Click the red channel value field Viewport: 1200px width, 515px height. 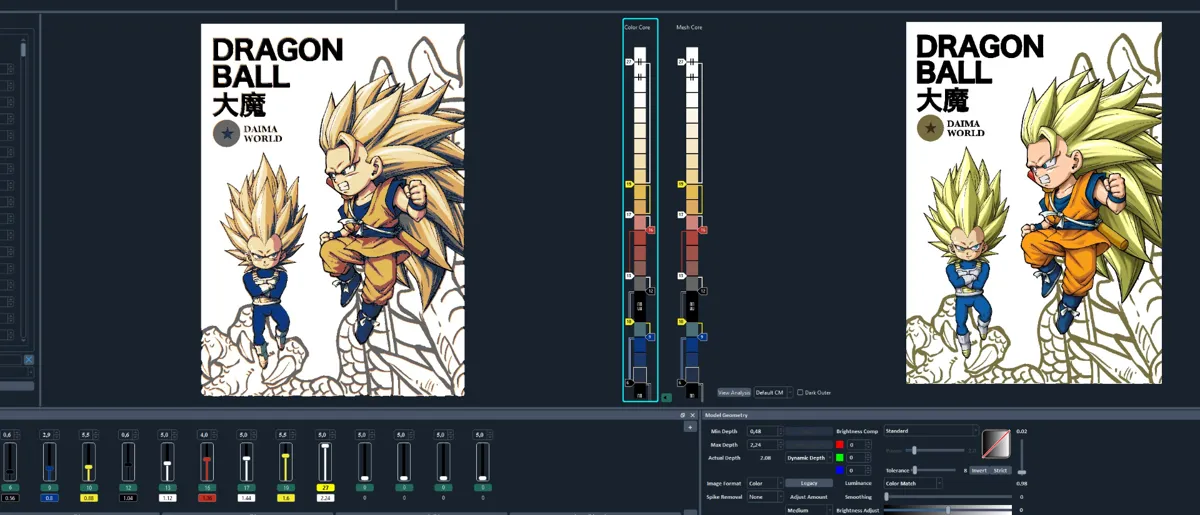(859, 445)
